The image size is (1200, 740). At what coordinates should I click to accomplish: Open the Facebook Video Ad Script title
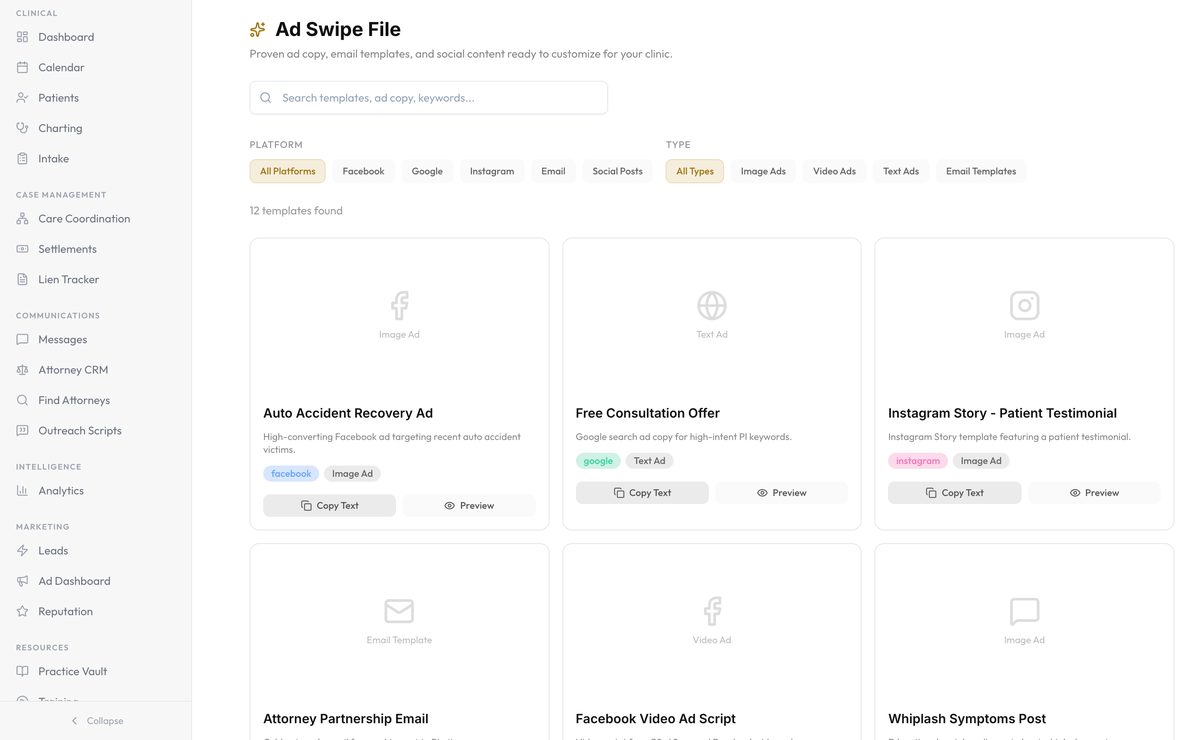pos(656,718)
